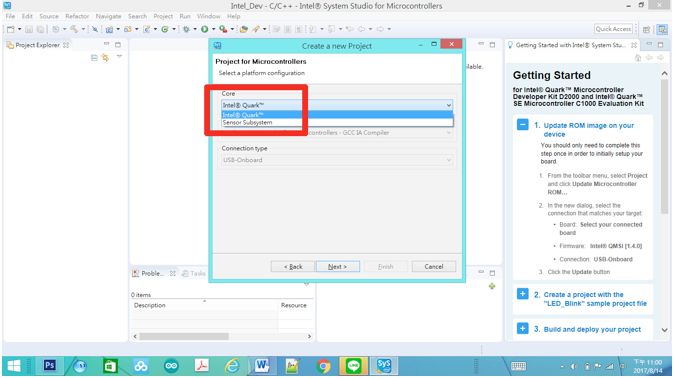Expand step 3 with the plus icon
The height and width of the screenshot is (378, 674).
pyautogui.click(x=523, y=329)
